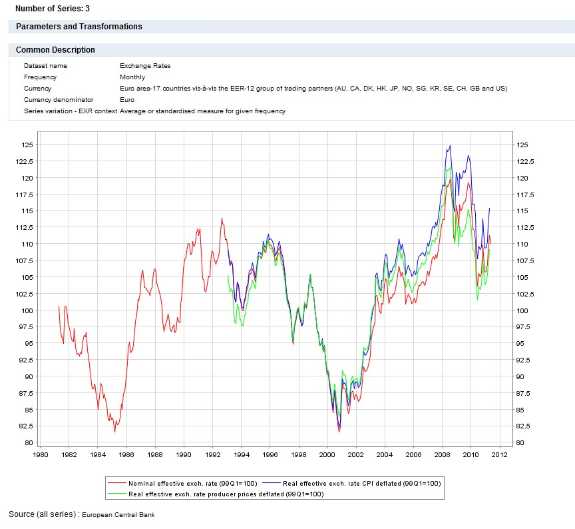Viewport: 575px width, 529px height.
Task: Click the 'Frequency' label
Action: [40, 77]
